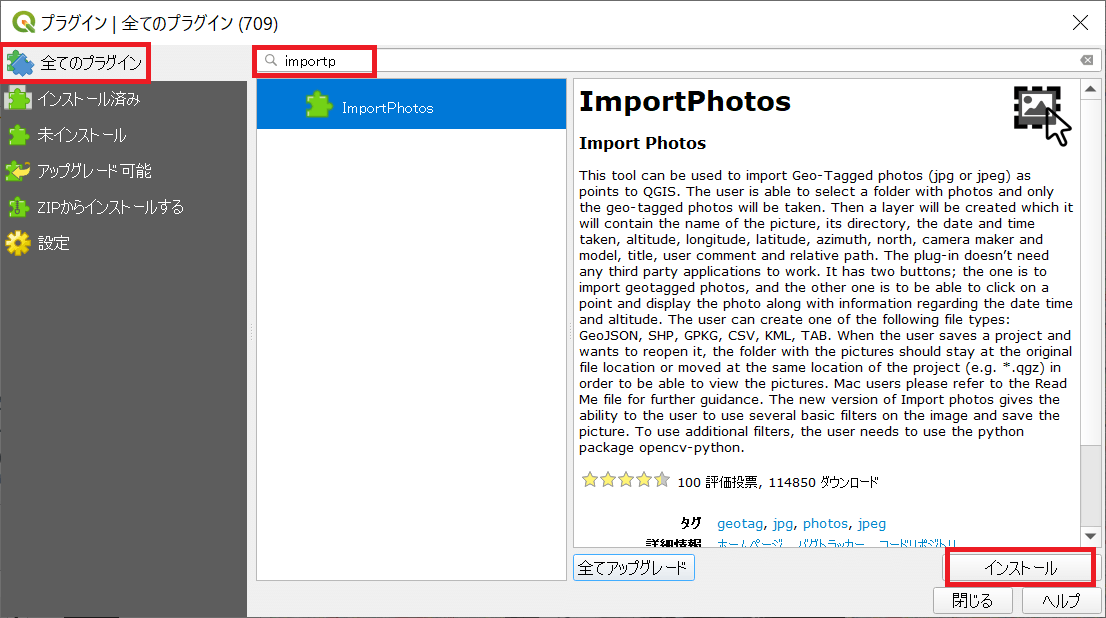Open the インストール済み tab
Image resolution: width=1106 pixels, height=618 pixels.
[88, 99]
